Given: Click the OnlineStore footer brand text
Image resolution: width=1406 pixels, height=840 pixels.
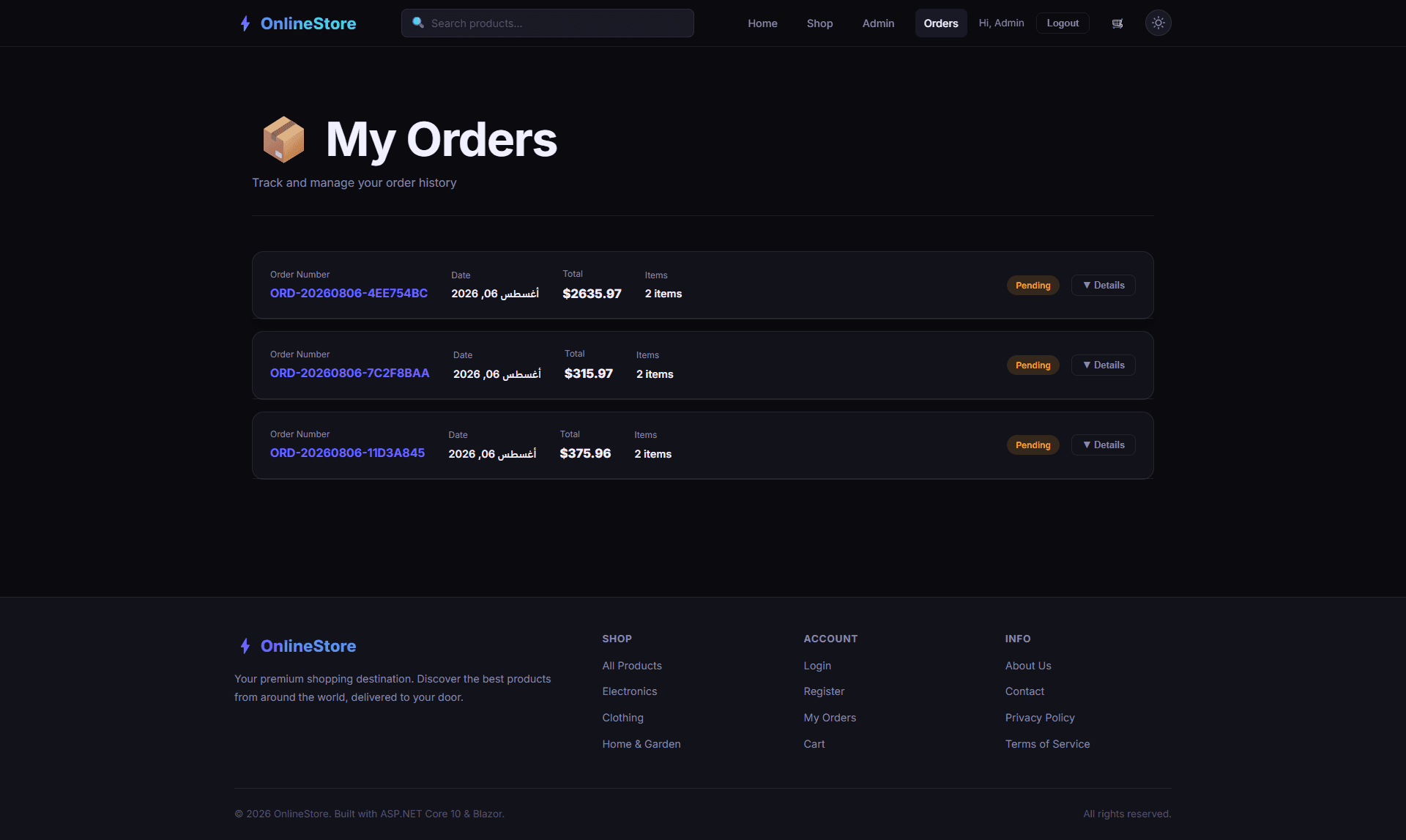Looking at the screenshot, I should click(308, 646).
